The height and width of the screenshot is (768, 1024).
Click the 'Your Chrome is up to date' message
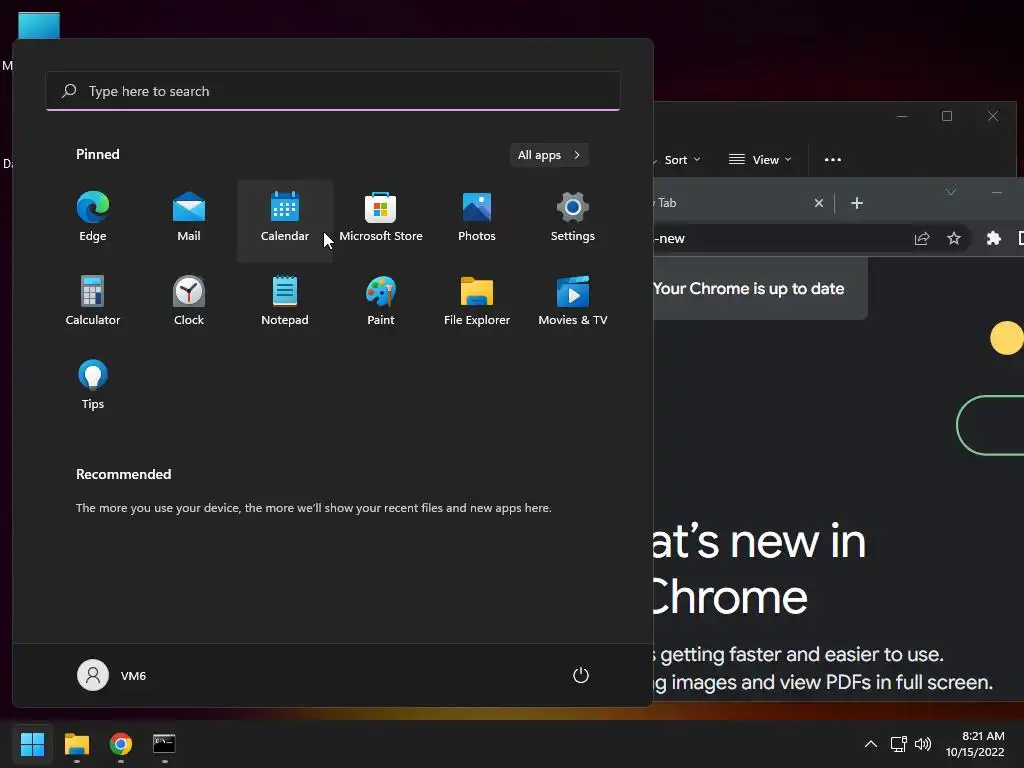coord(748,289)
